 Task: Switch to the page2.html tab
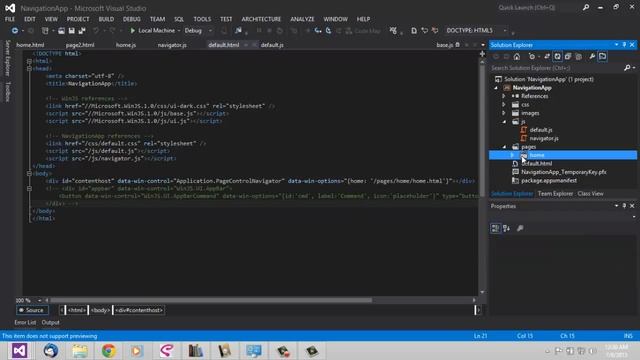80,45
